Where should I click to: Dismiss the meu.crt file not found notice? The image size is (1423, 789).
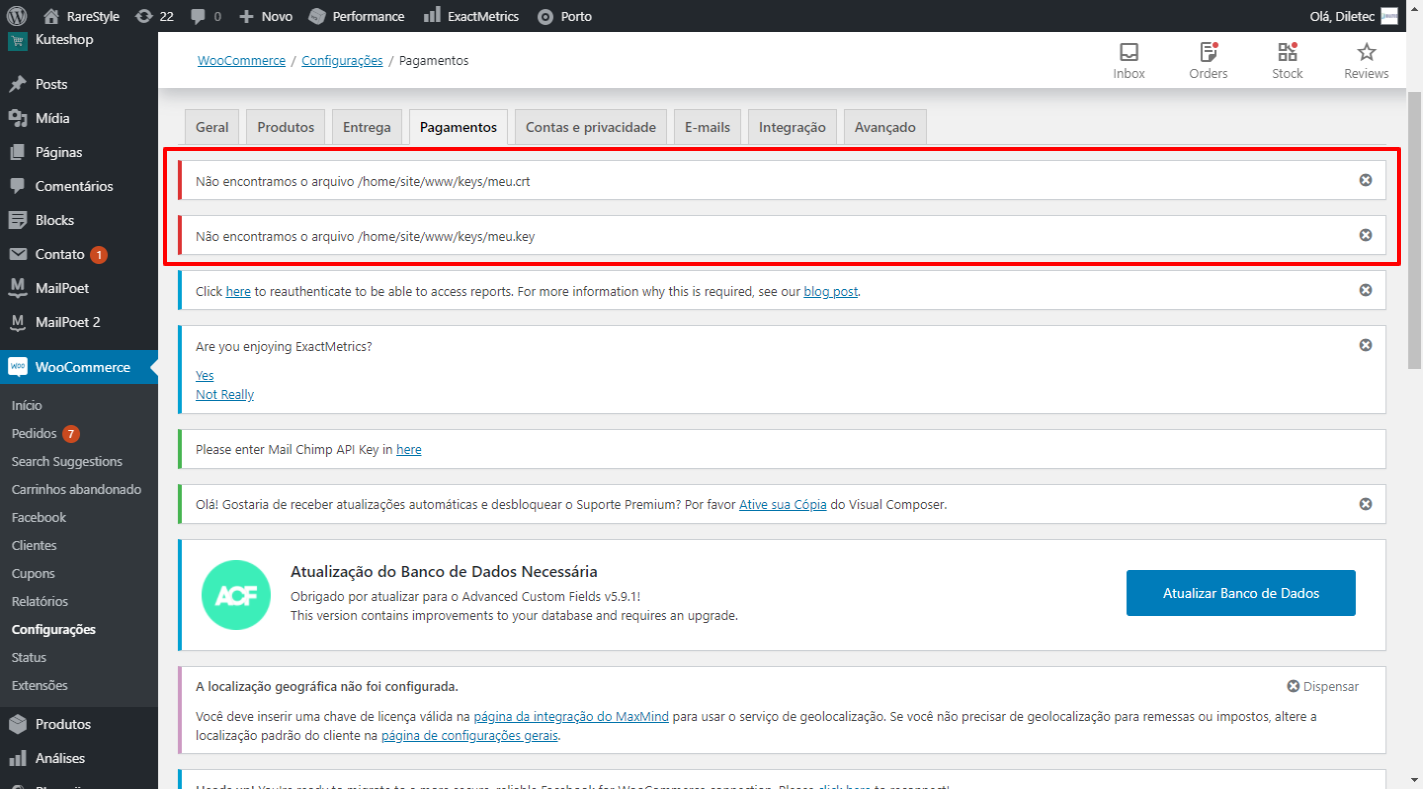tap(1365, 180)
